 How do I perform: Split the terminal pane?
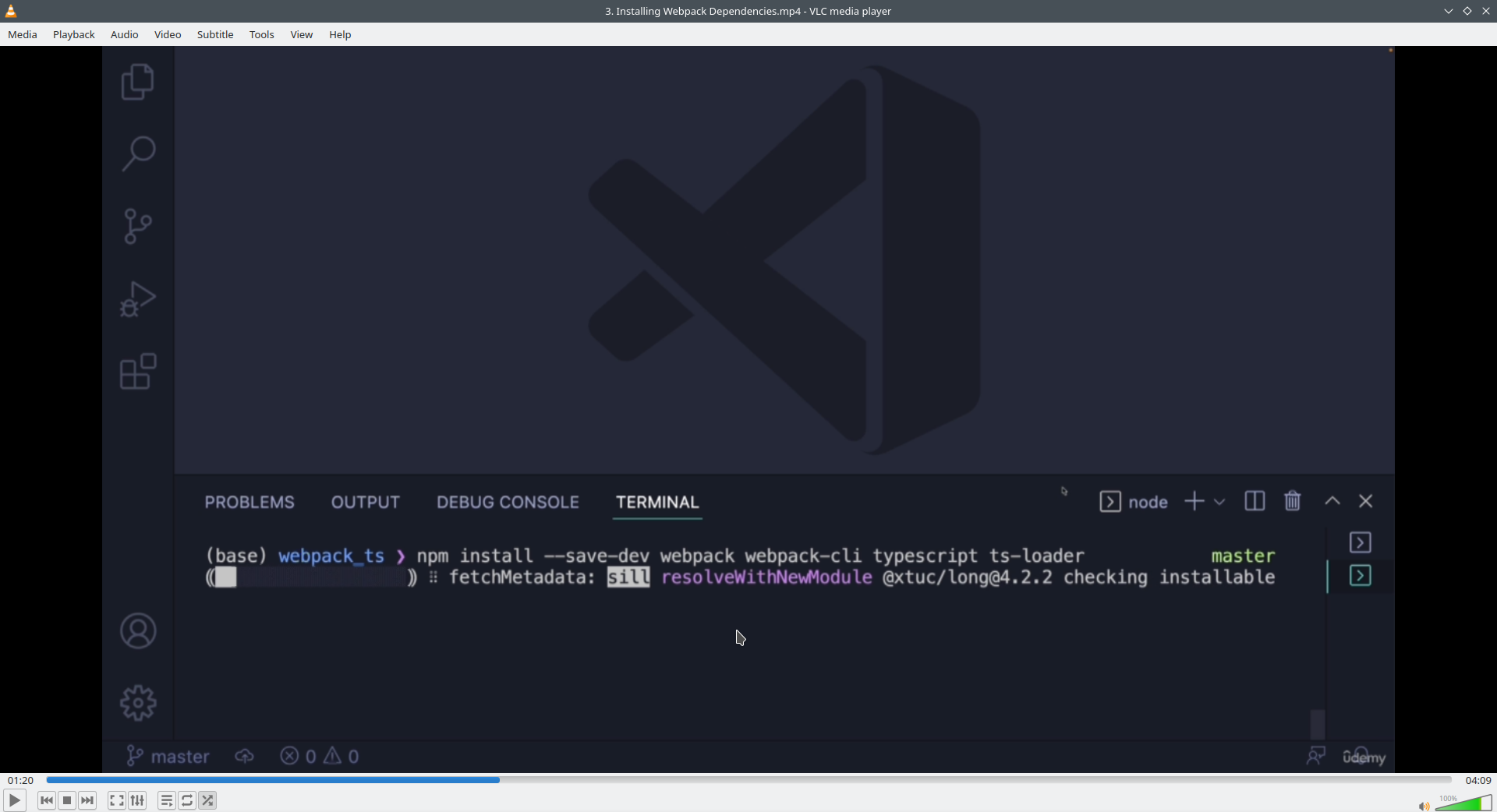[1255, 501]
